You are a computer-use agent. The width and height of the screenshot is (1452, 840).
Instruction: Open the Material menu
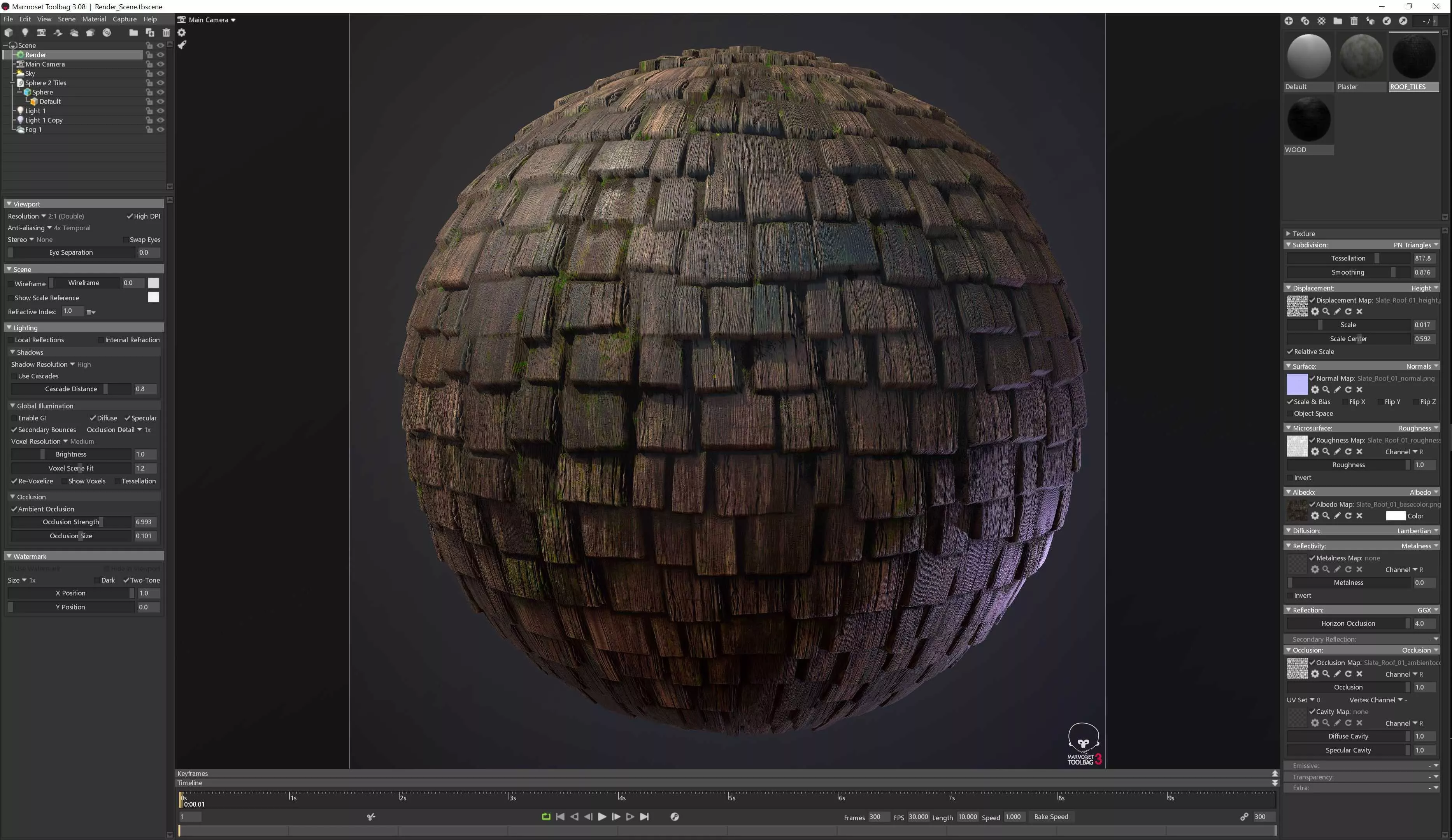pos(94,19)
